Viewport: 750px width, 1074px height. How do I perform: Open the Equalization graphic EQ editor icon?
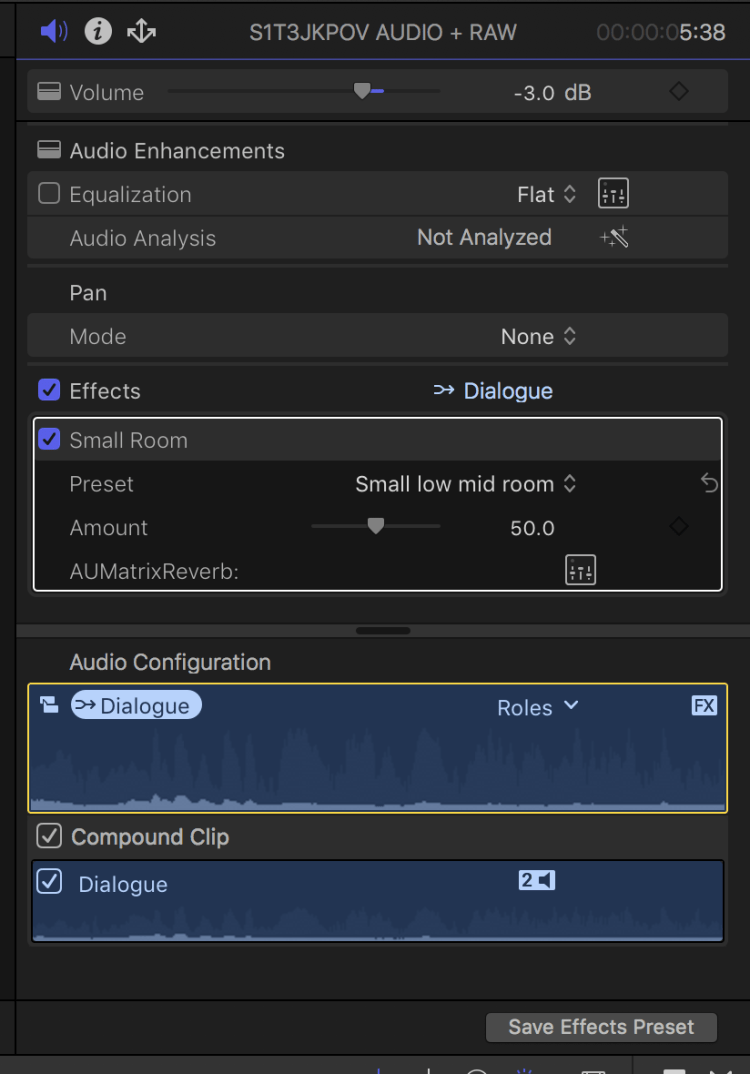coord(613,194)
